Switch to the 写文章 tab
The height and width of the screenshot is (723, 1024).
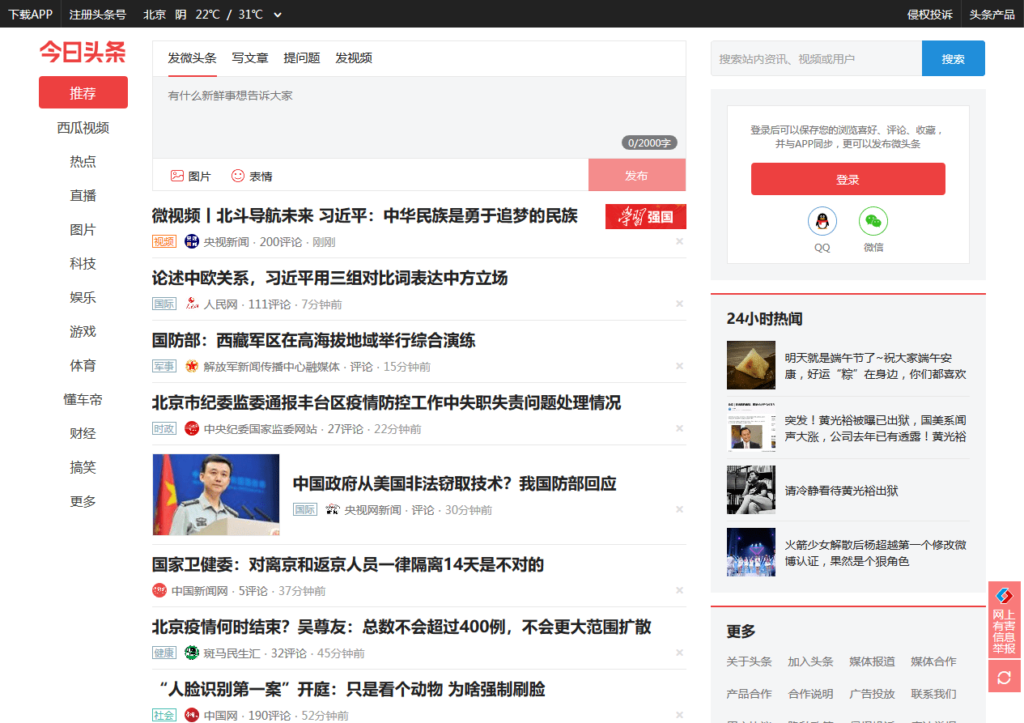tap(249, 58)
